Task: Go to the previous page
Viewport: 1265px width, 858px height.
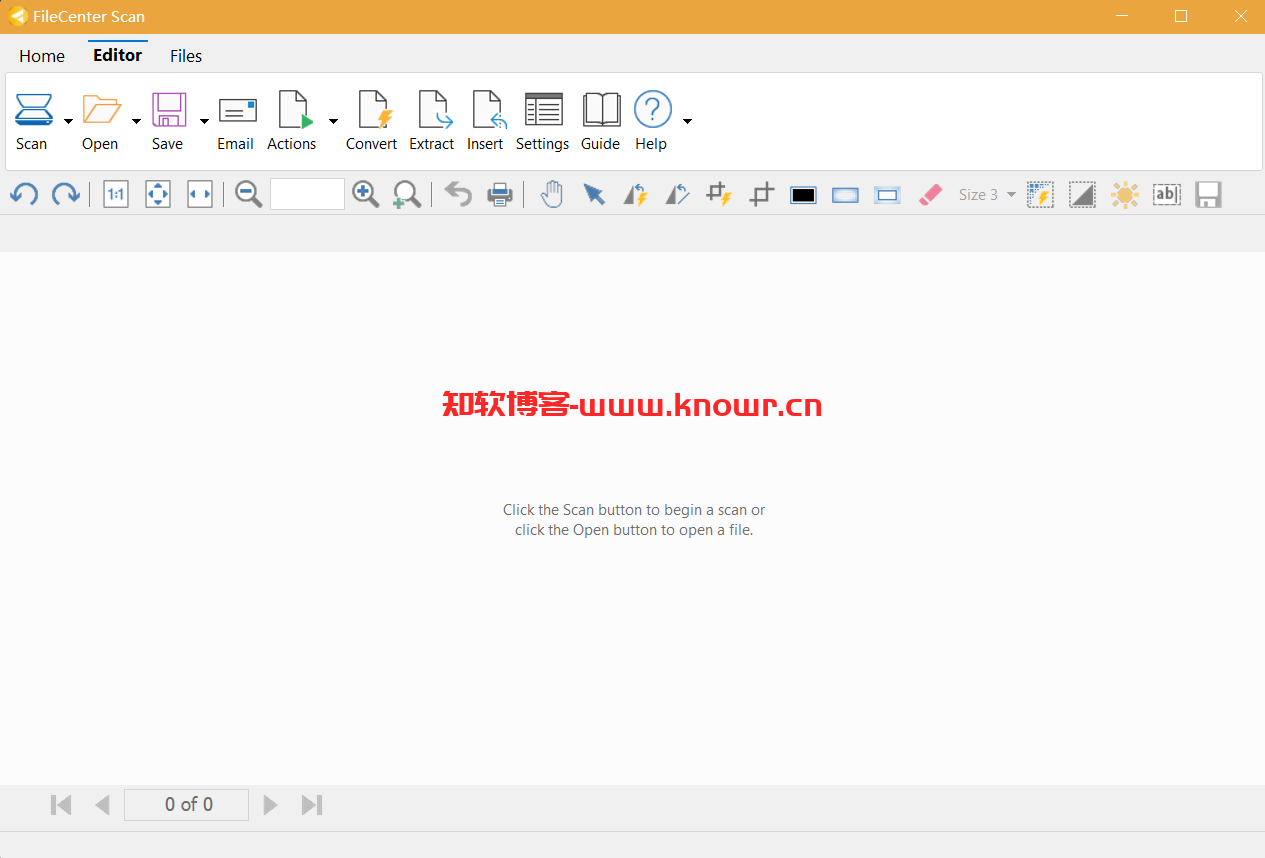Action: click(102, 805)
